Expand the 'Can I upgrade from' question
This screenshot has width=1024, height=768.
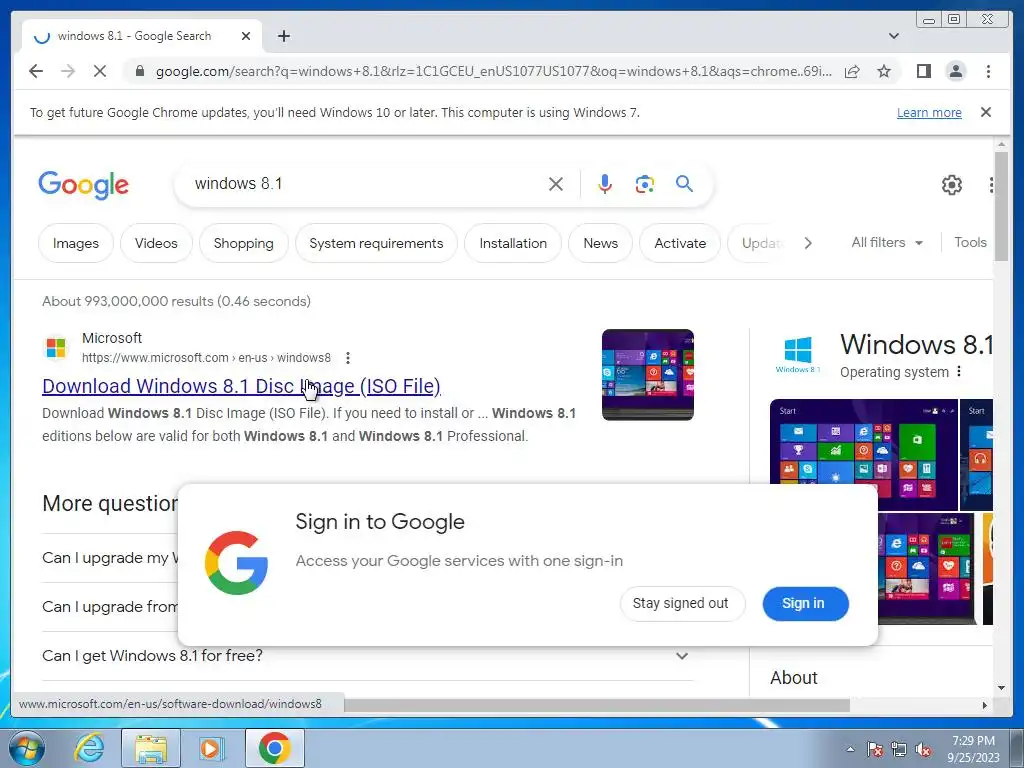(x=110, y=607)
